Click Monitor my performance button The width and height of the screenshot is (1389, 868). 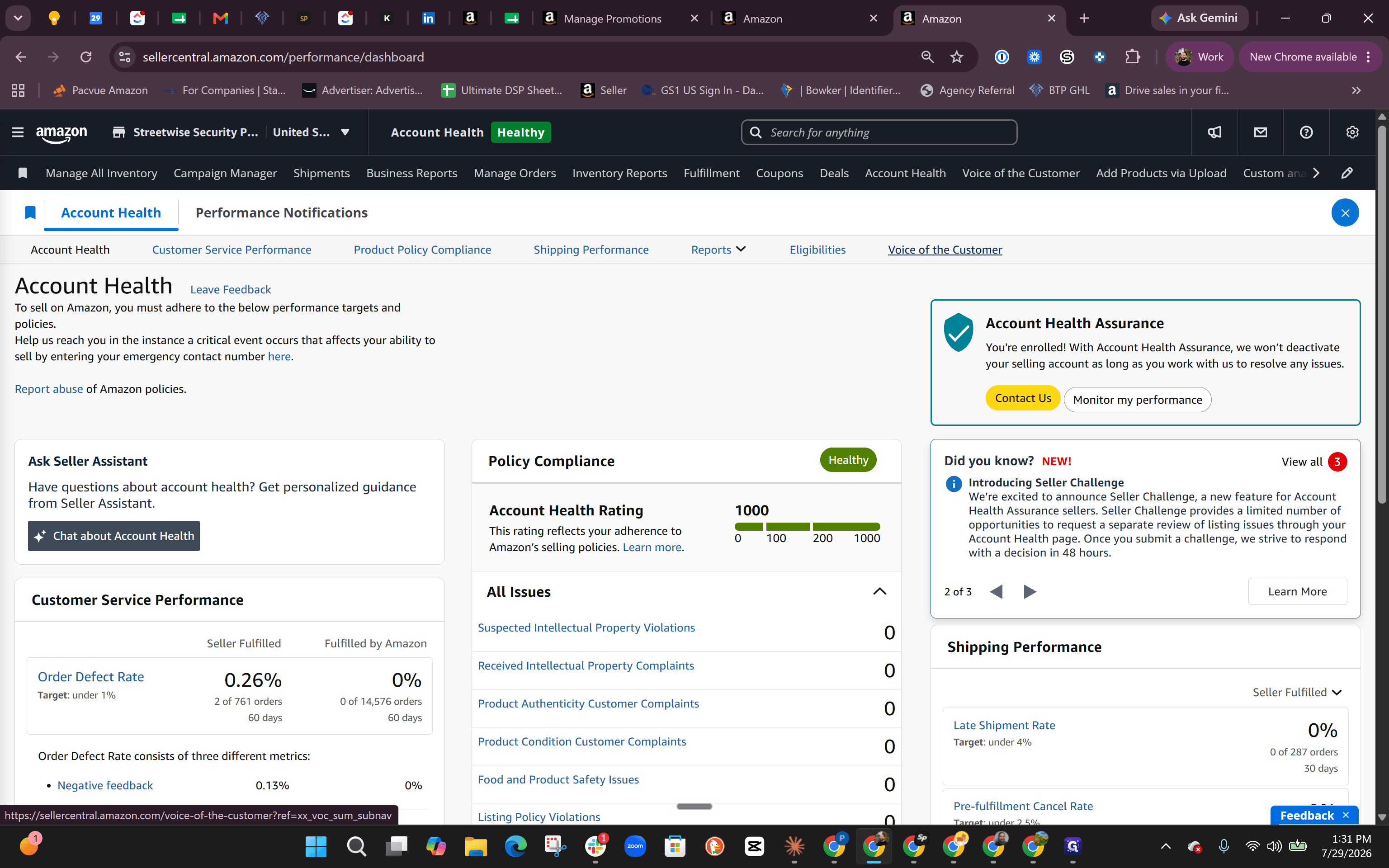[1137, 400]
